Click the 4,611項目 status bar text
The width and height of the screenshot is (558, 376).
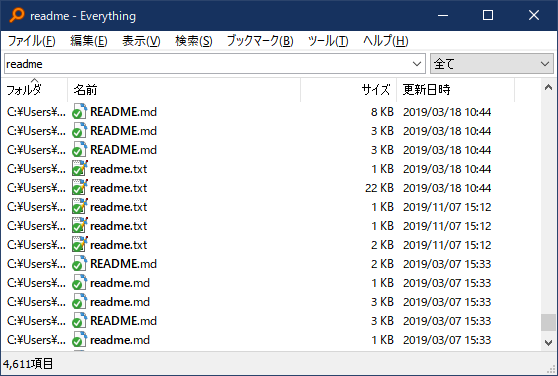coord(28,364)
